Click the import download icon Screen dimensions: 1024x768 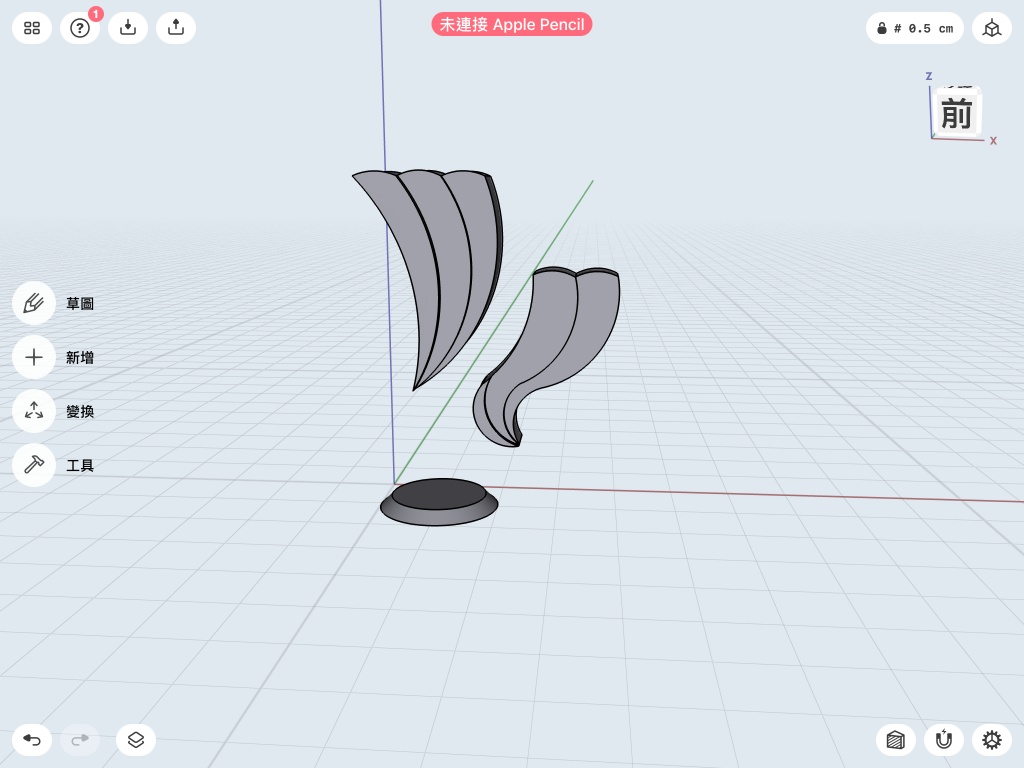point(128,28)
